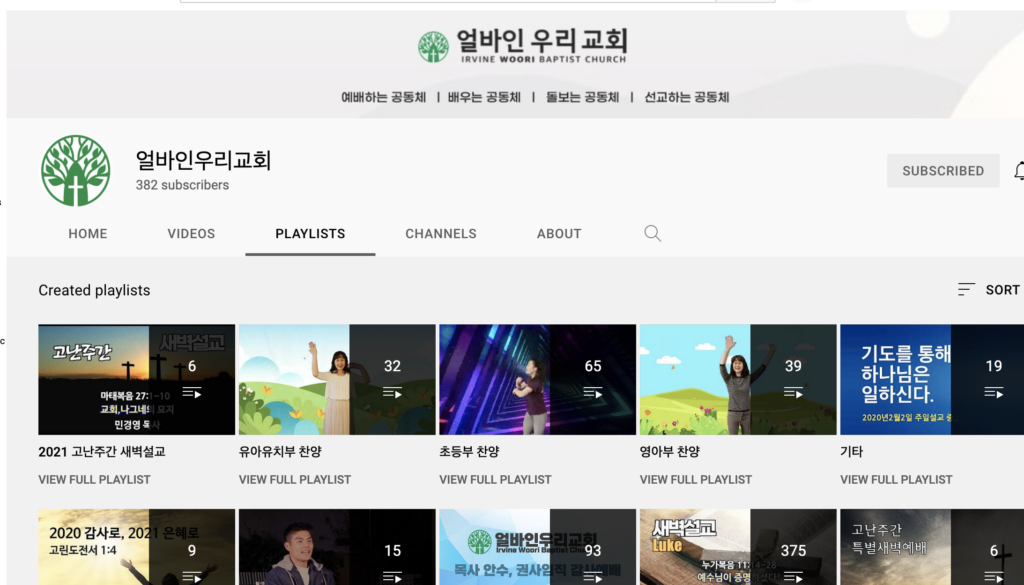Click the 초등부 찬양 playlist title
This screenshot has width=1024, height=585.
pyautogui.click(x=469, y=452)
